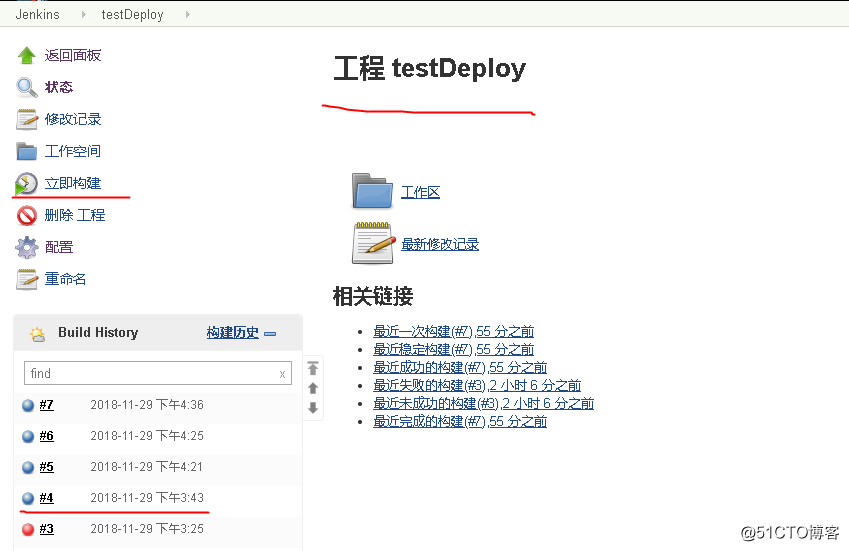Viewport: 849px width, 551px height.
Task: Open build #5 from history
Action: click(x=47, y=467)
